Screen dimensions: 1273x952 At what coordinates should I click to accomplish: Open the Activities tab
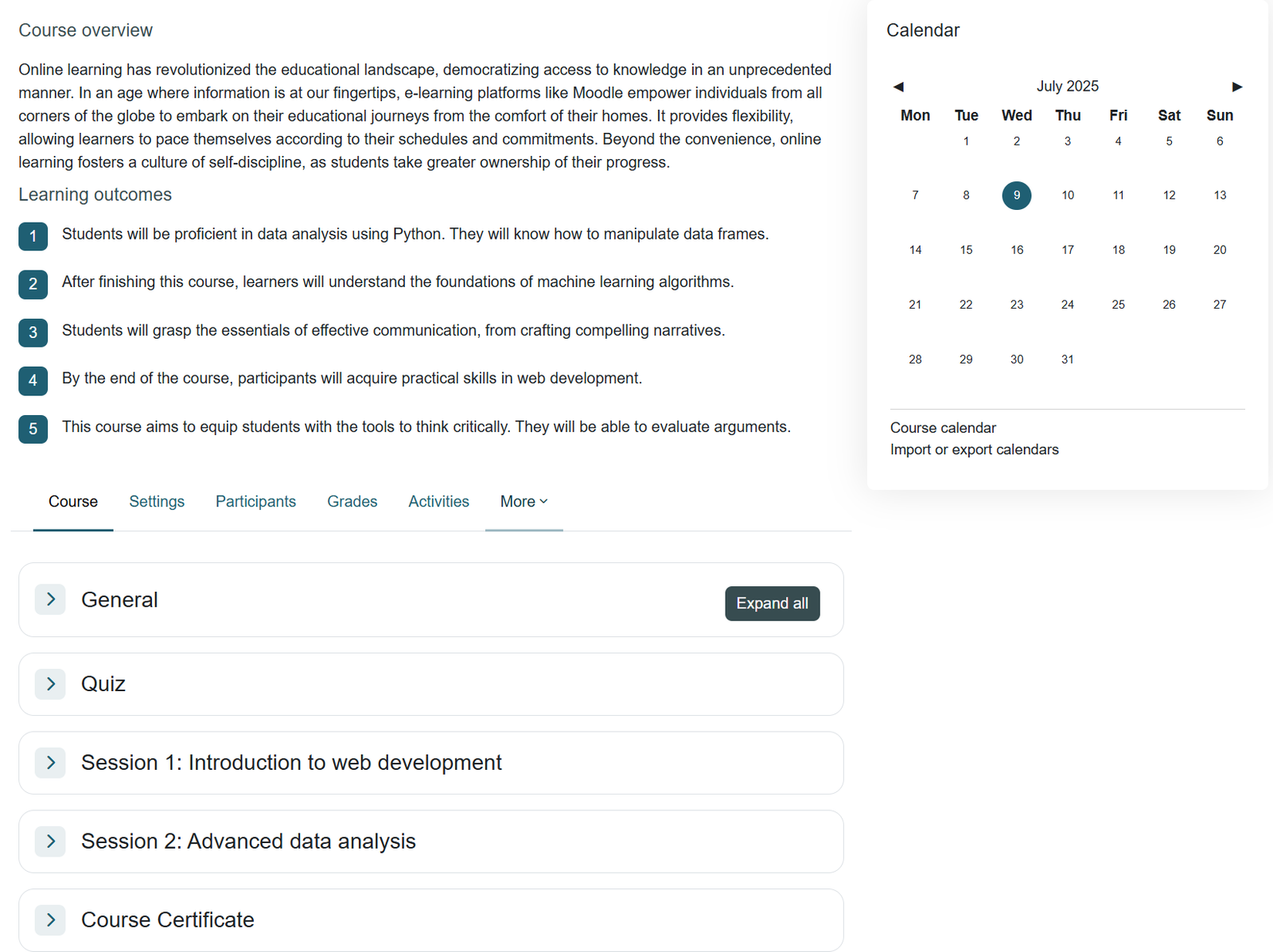tap(438, 501)
